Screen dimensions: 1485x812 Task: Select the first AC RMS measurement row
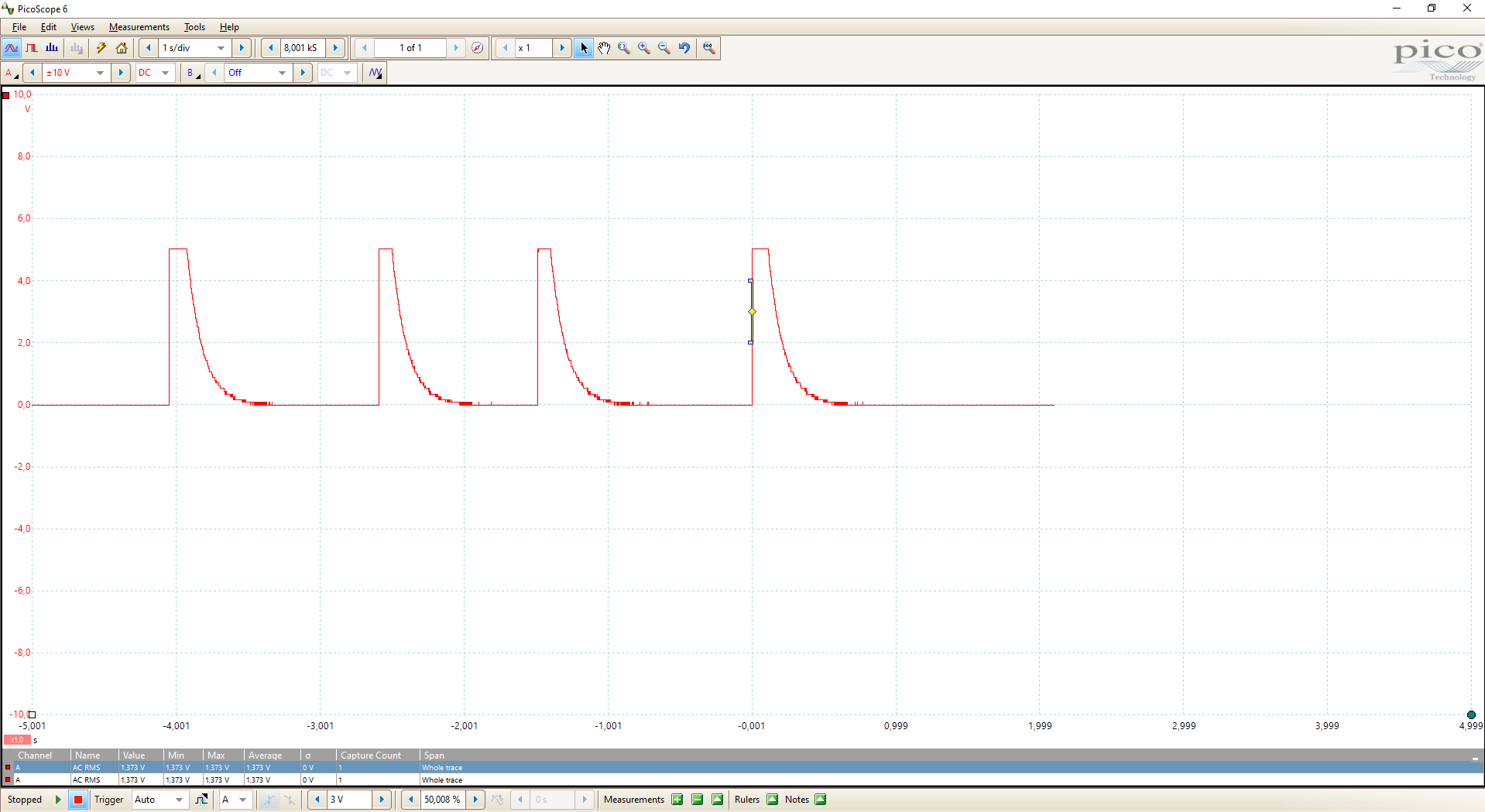point(742,768)
